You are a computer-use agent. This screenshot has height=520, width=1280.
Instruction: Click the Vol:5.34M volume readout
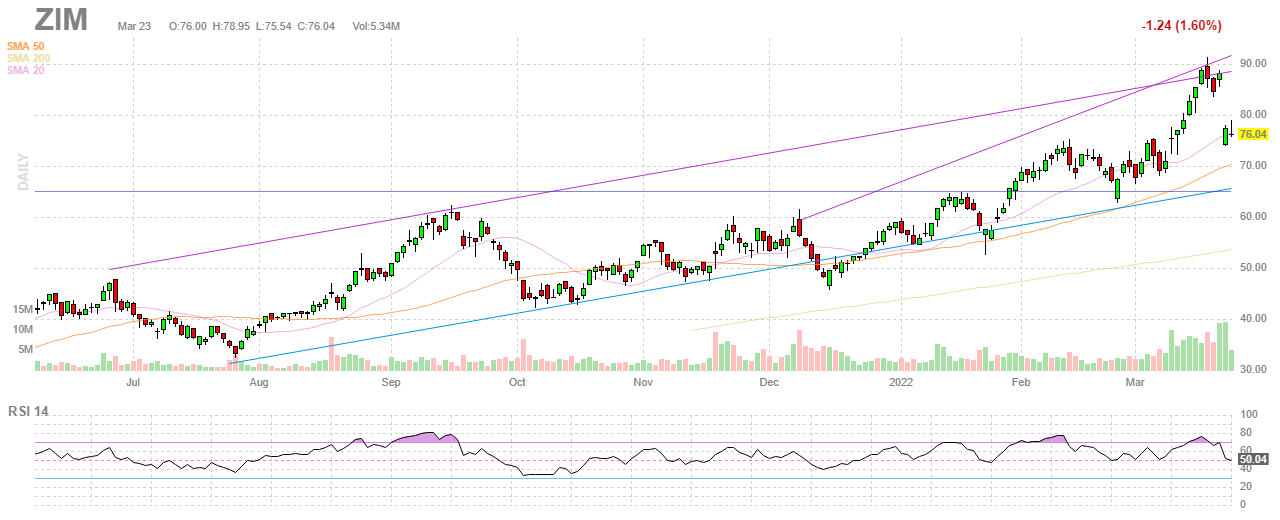coord(376,24)
